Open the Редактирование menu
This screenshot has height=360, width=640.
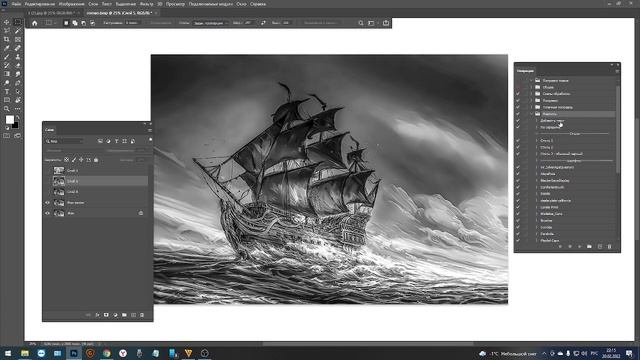40,4
